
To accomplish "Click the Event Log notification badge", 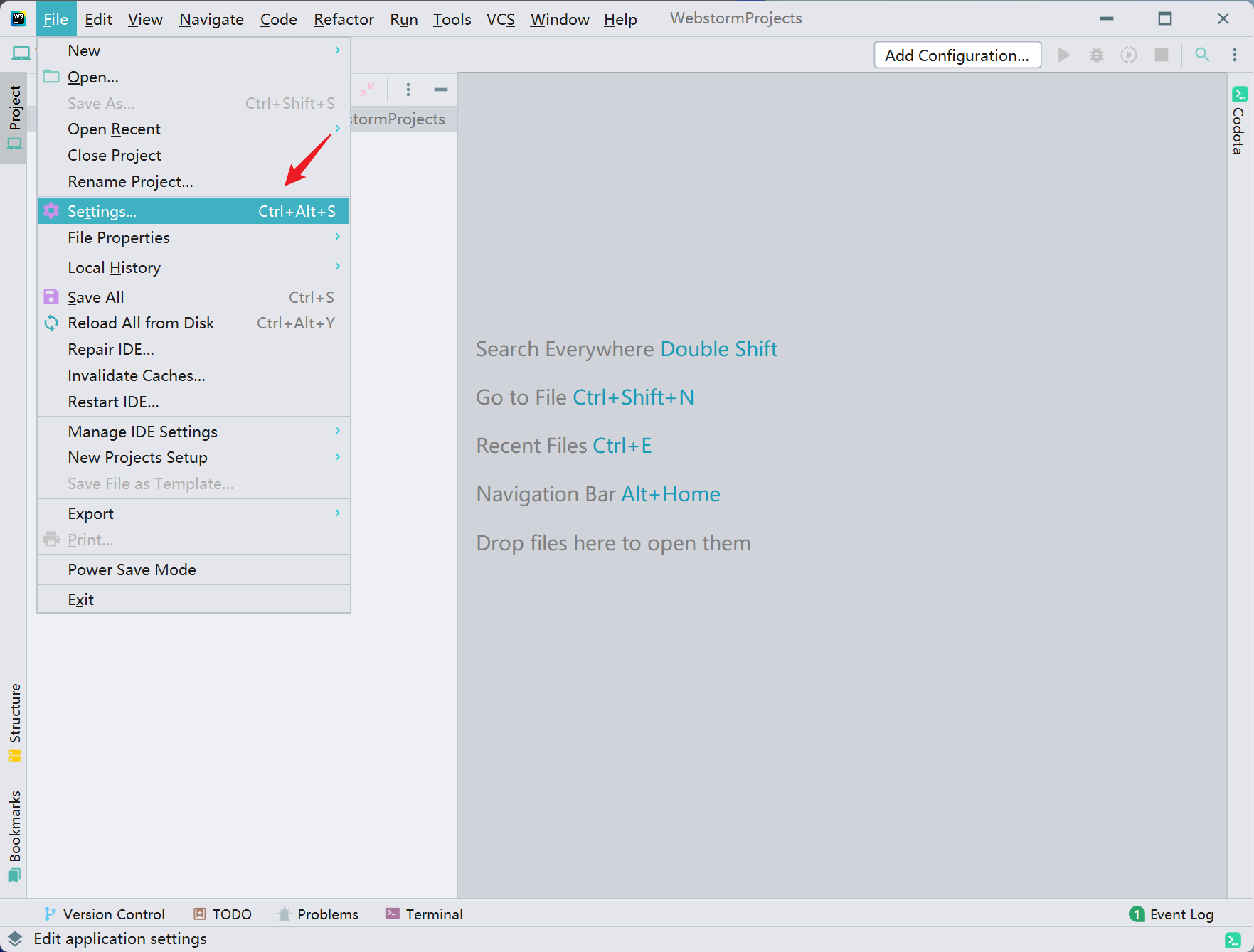I will (1137, 914).
